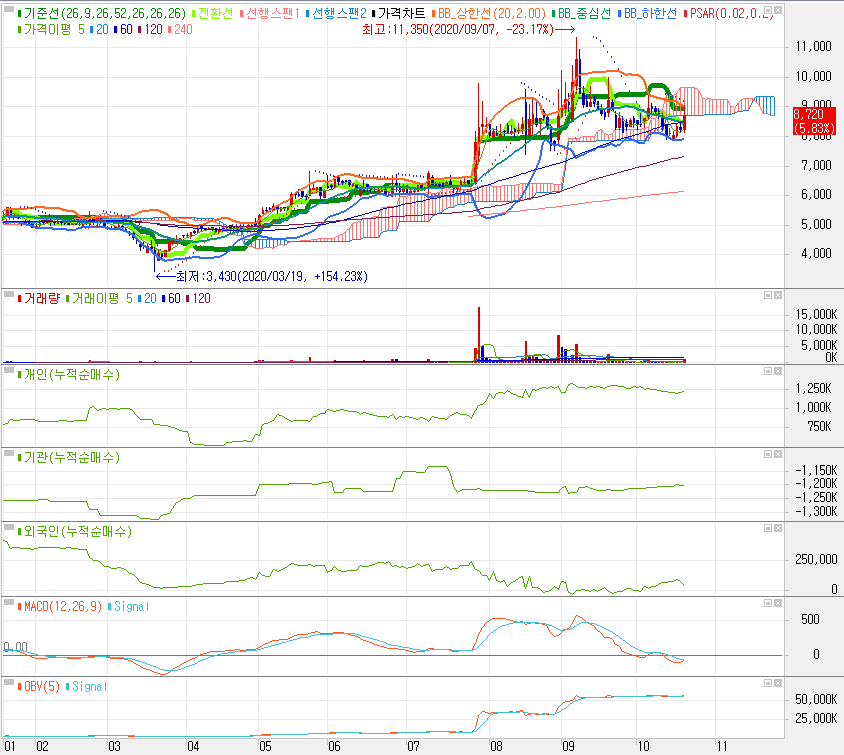The height and width of the screenshot is (755, 844).
Task: Select the 기준선(26,9,26,52,26,26,26) legend
Action: pyautogui.click(x=102, y=13)
